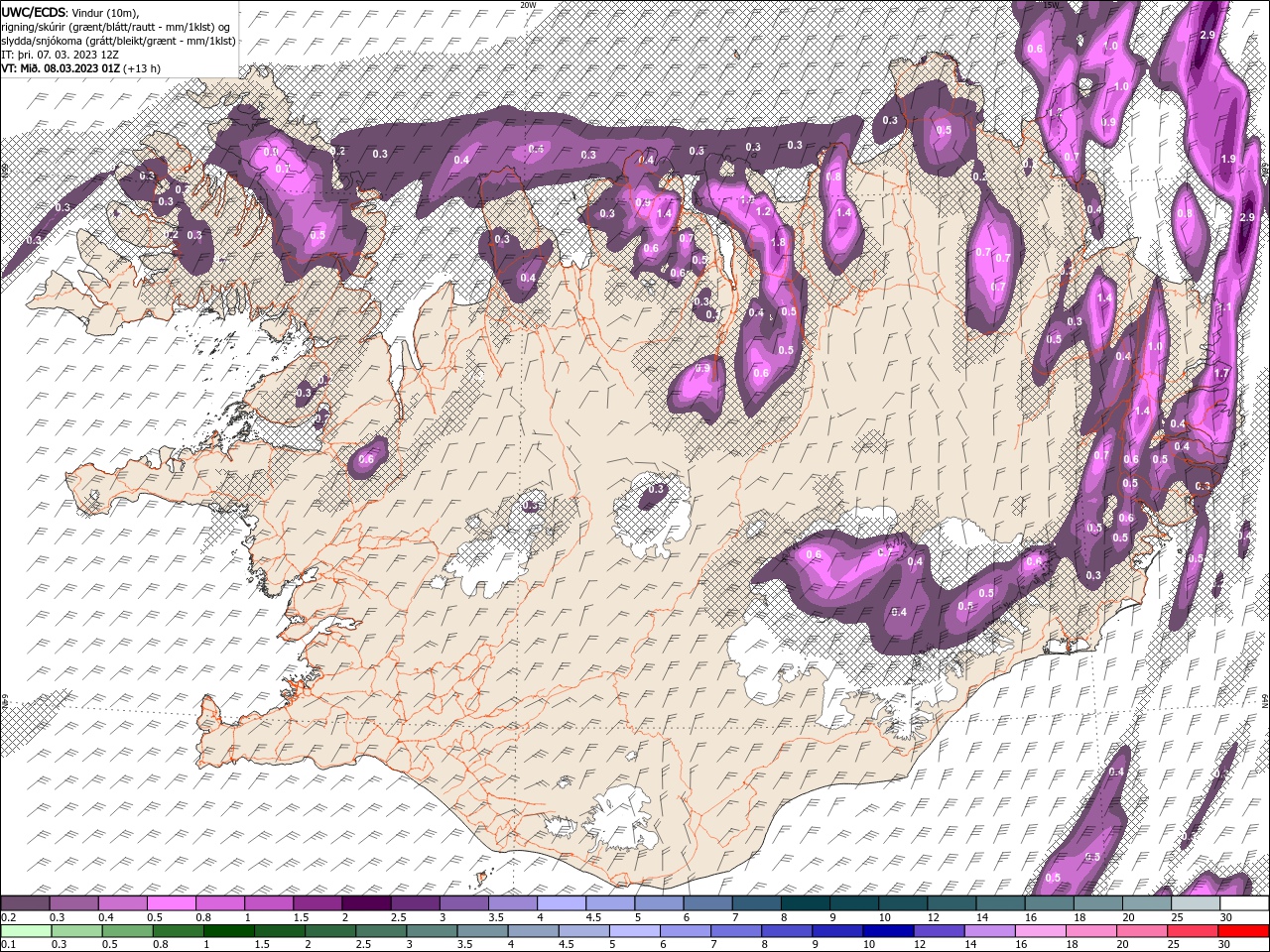Click the '0.2' label under snow legend

coord(9,917)
